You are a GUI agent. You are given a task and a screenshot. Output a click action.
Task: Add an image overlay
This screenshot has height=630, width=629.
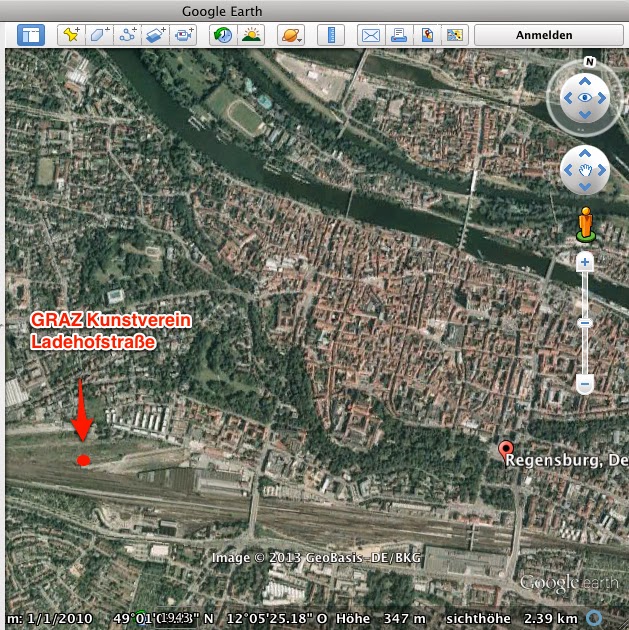click(155, 35)
